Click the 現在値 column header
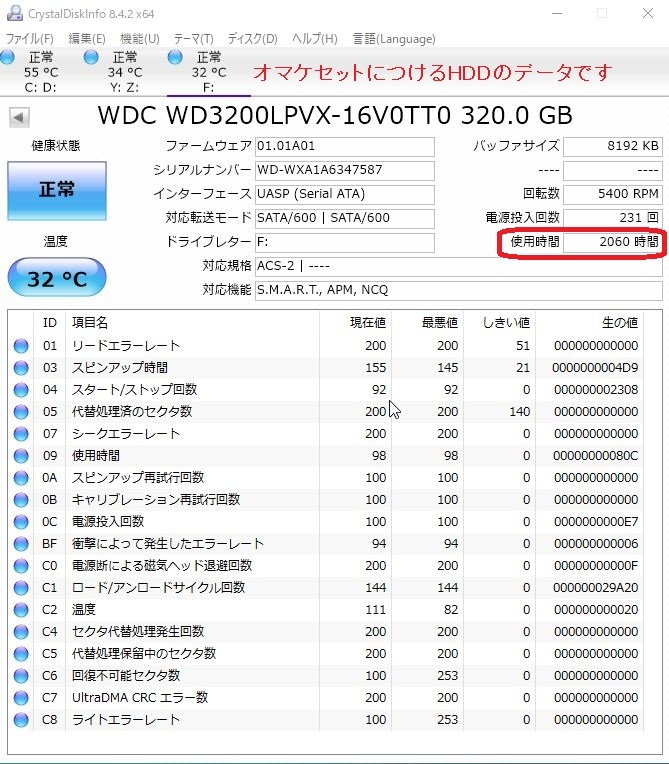Viewport: 669px width, 764px height. [356, 323]
